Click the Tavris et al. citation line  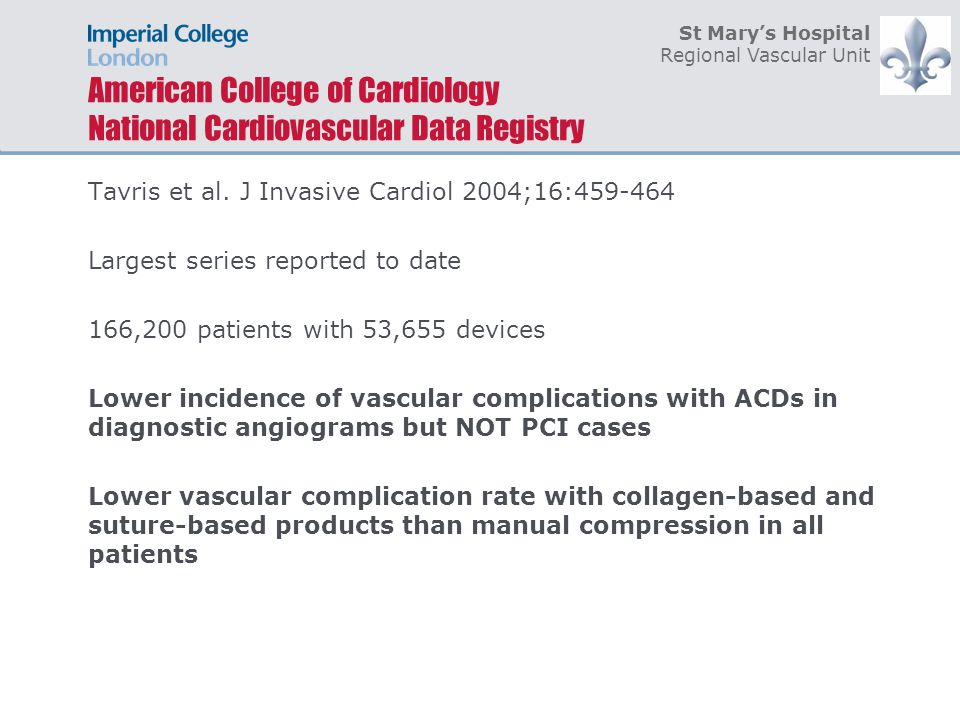pos(381,192)
